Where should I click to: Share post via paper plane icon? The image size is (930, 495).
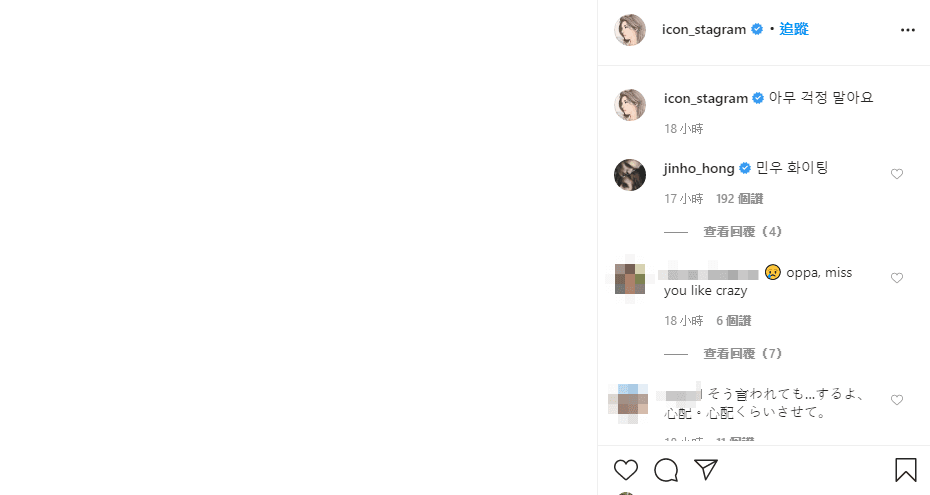(706, 470)
